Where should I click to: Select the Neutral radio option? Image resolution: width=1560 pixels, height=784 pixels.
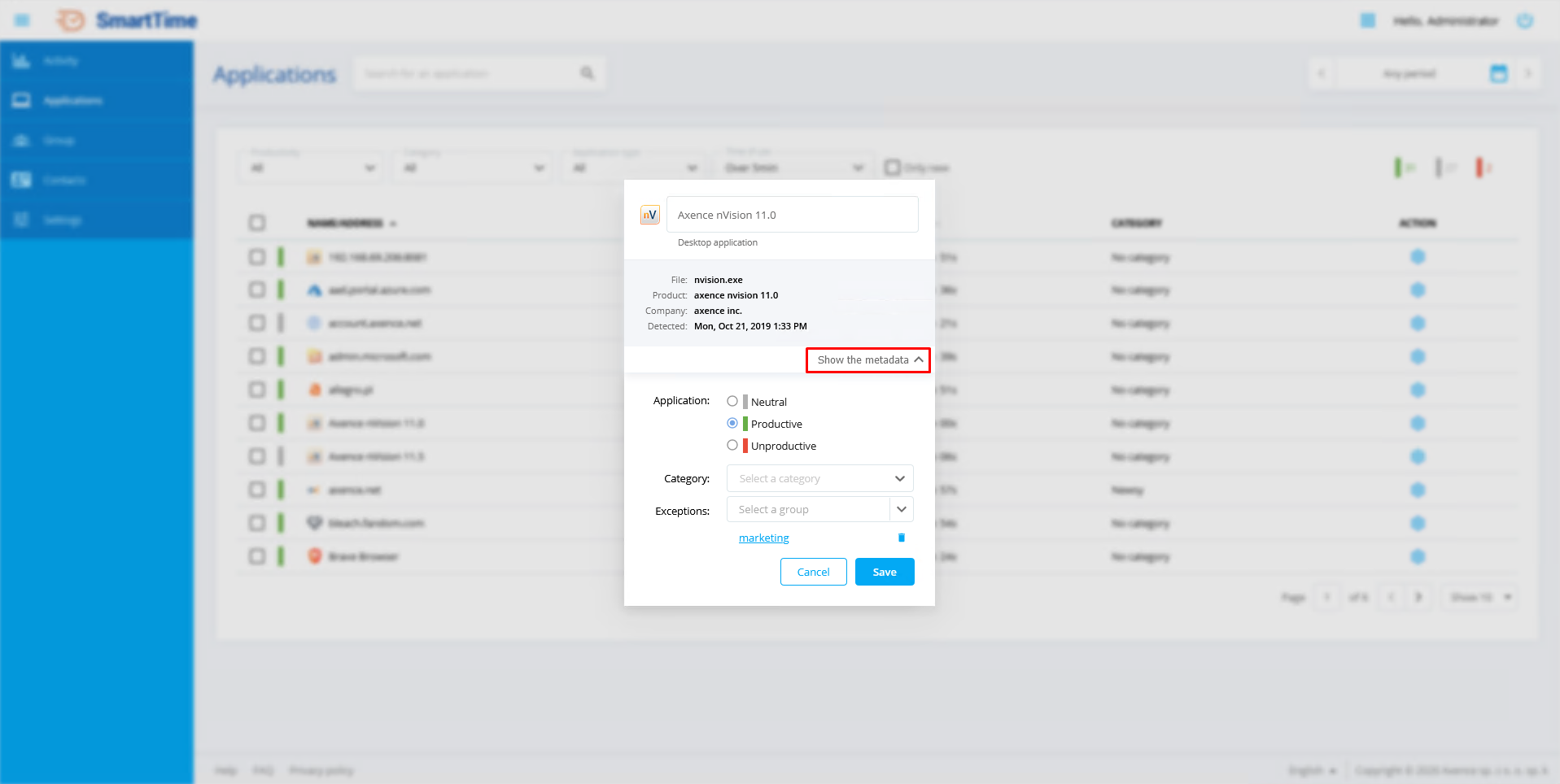pos(732,401)
